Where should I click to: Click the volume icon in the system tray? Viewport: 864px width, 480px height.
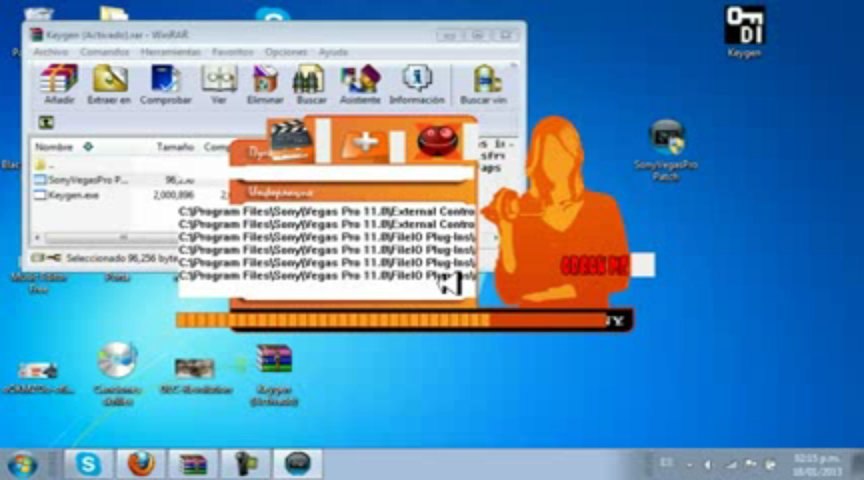click(708, 465)
